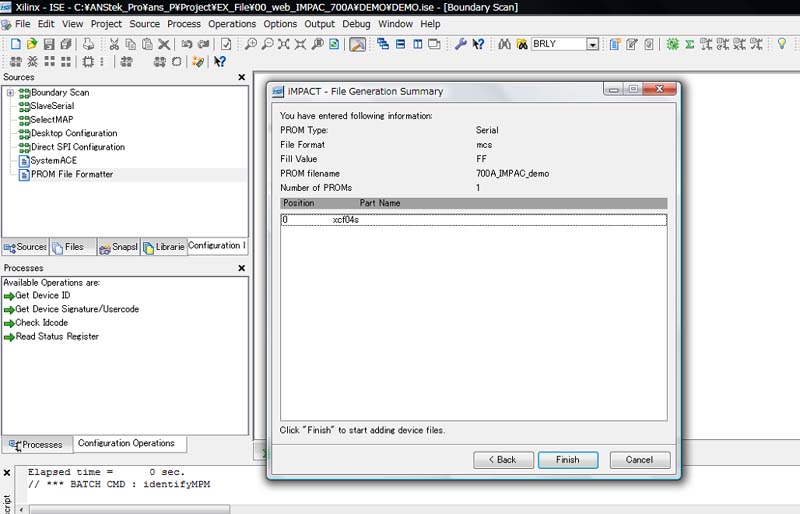
Task: Select the xcf04s row in the PROM list
Action: [473, 220]
